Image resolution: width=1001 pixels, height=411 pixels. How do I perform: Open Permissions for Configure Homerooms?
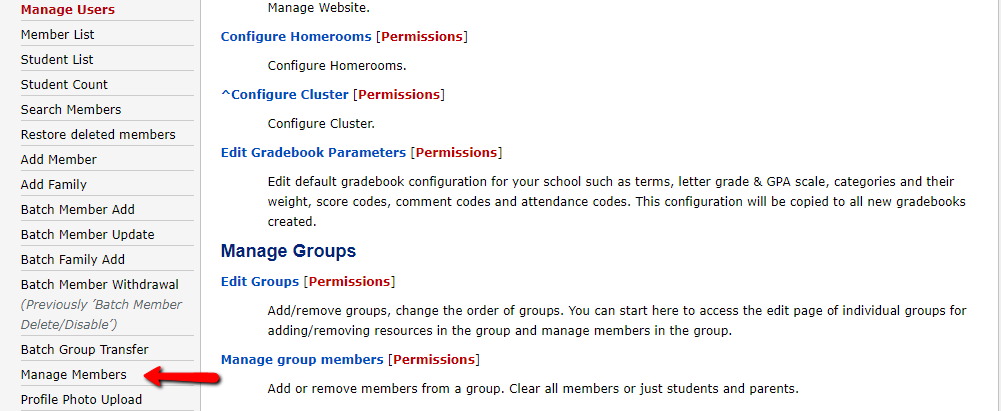[422, 36]
